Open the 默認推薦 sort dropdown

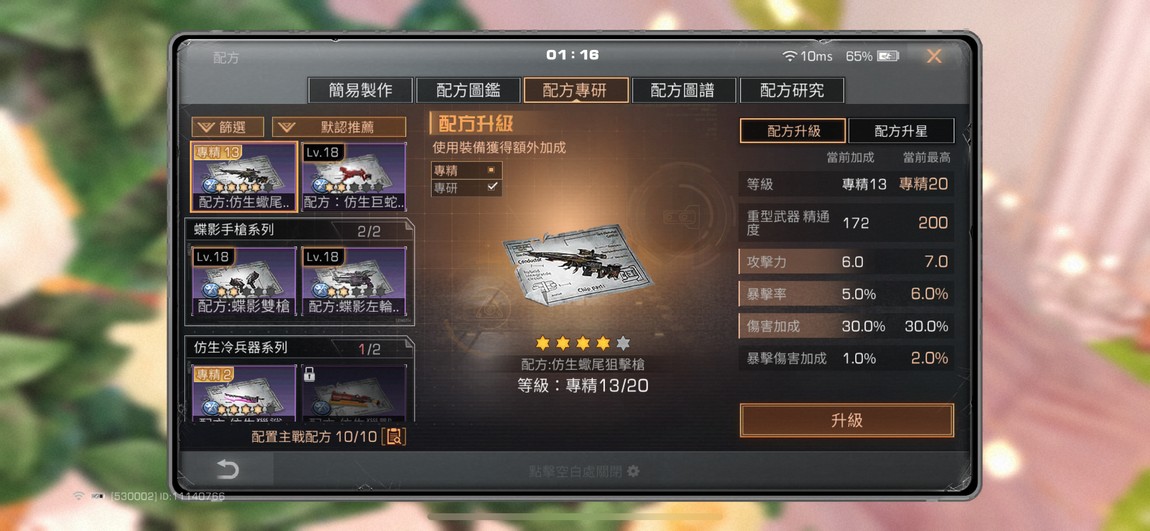[338, 128]
